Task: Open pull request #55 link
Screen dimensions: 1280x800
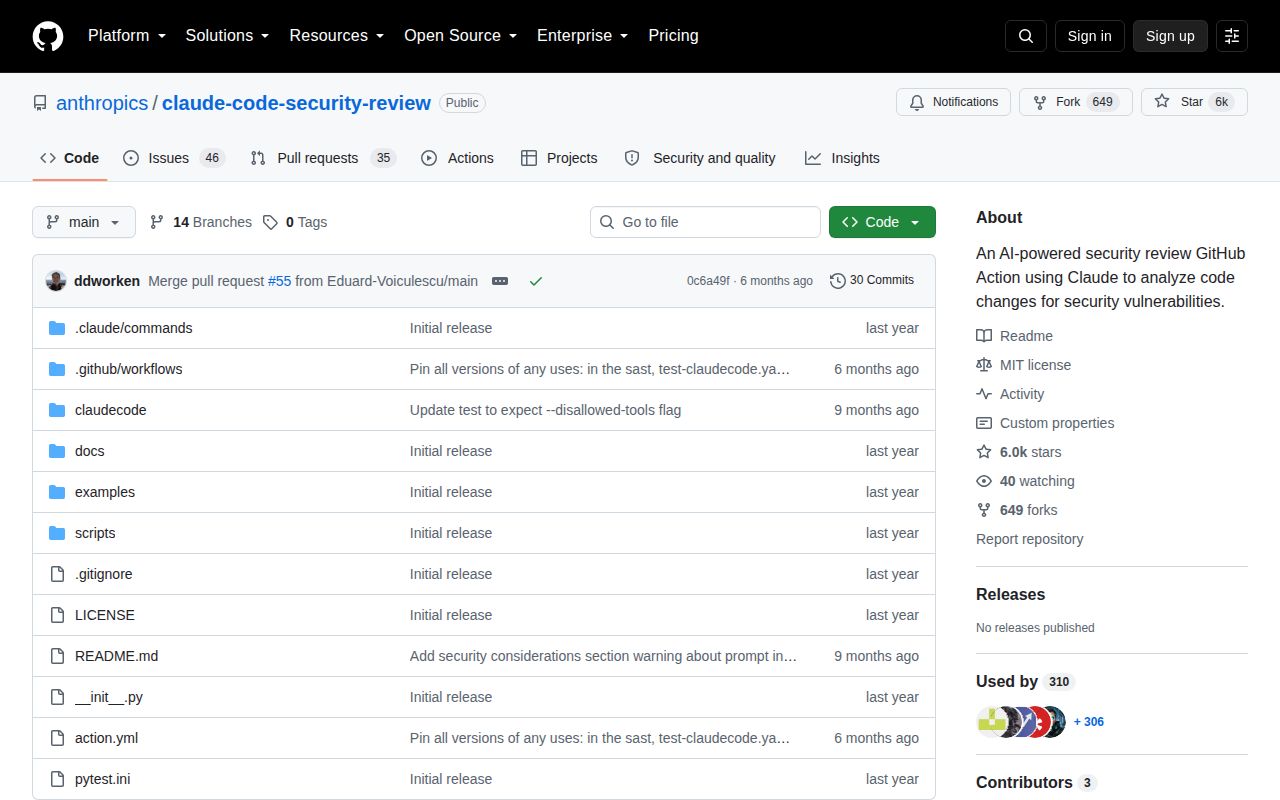Action: point(279,281)
